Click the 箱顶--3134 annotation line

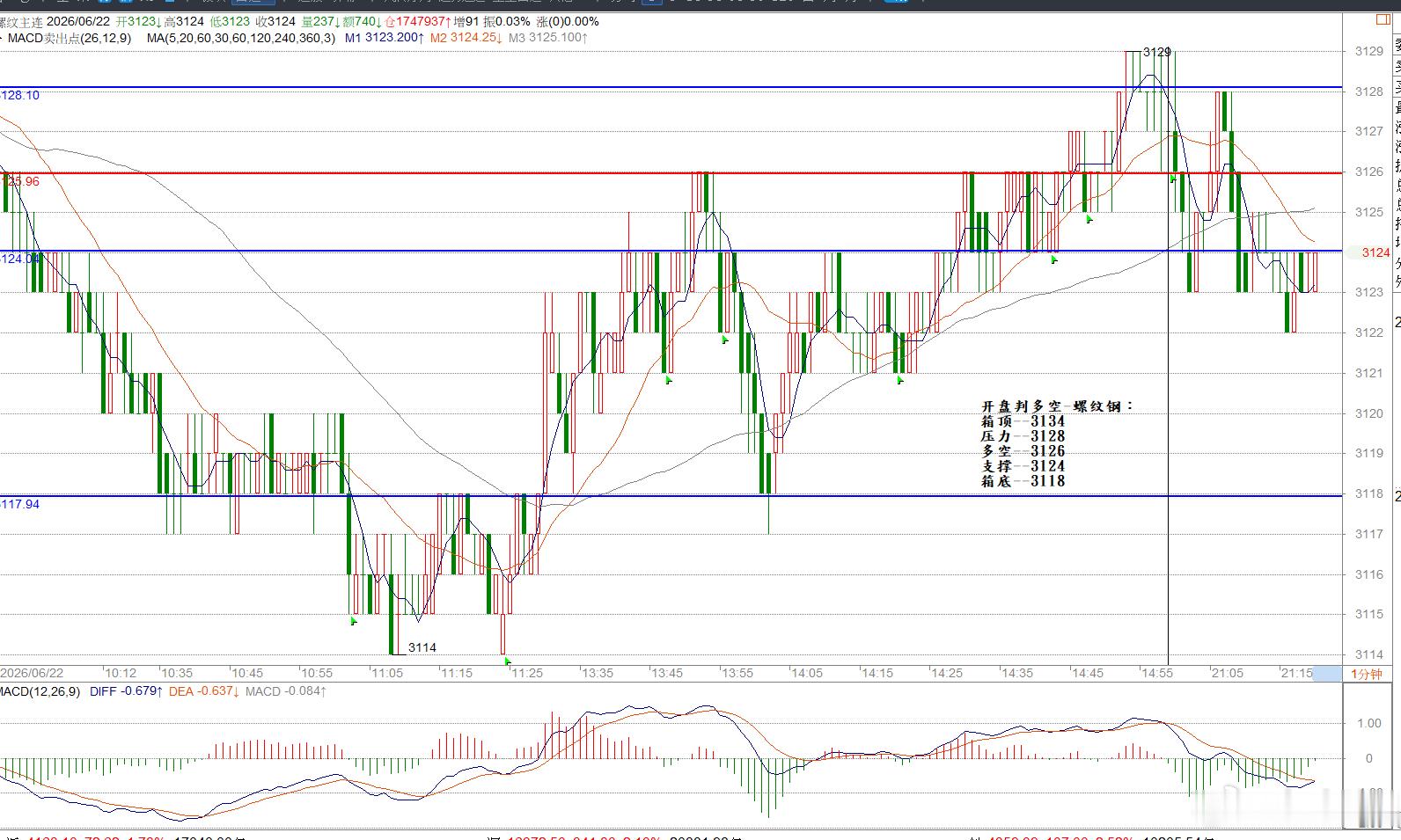pyautogui.click(x=1023, y=421)
